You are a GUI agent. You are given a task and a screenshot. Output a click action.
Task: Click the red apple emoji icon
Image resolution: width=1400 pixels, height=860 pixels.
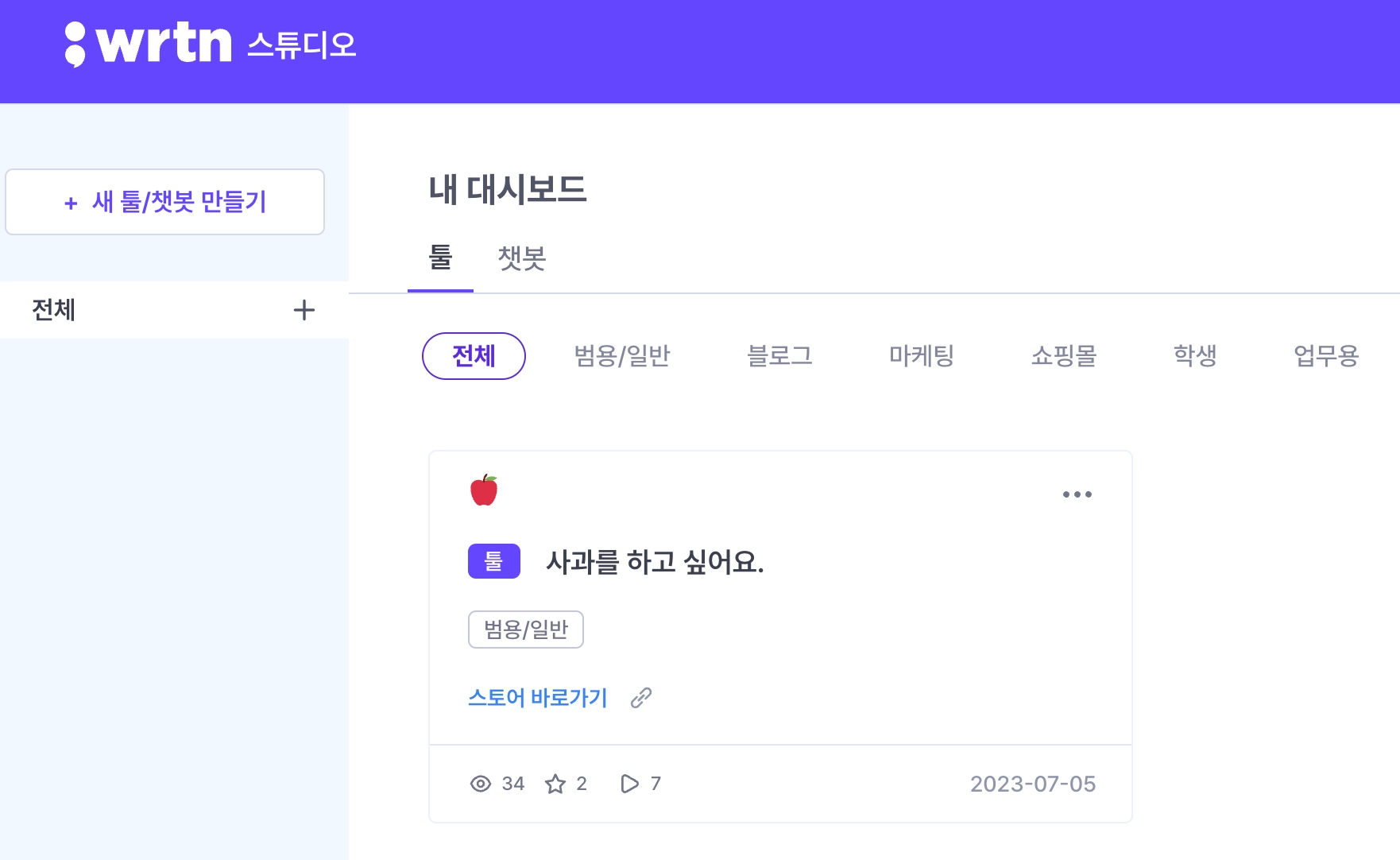483,490
